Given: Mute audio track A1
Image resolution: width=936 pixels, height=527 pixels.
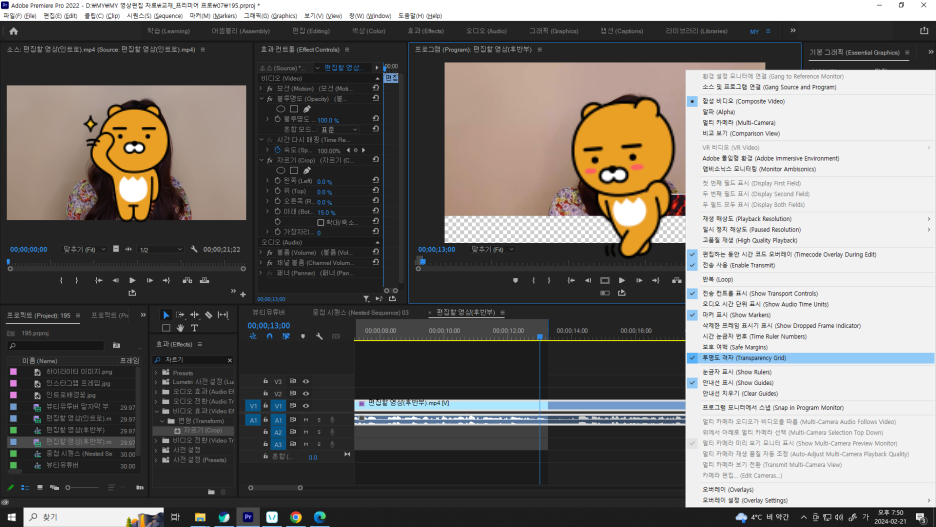Looking at the screenshot, I should (306, 420).
